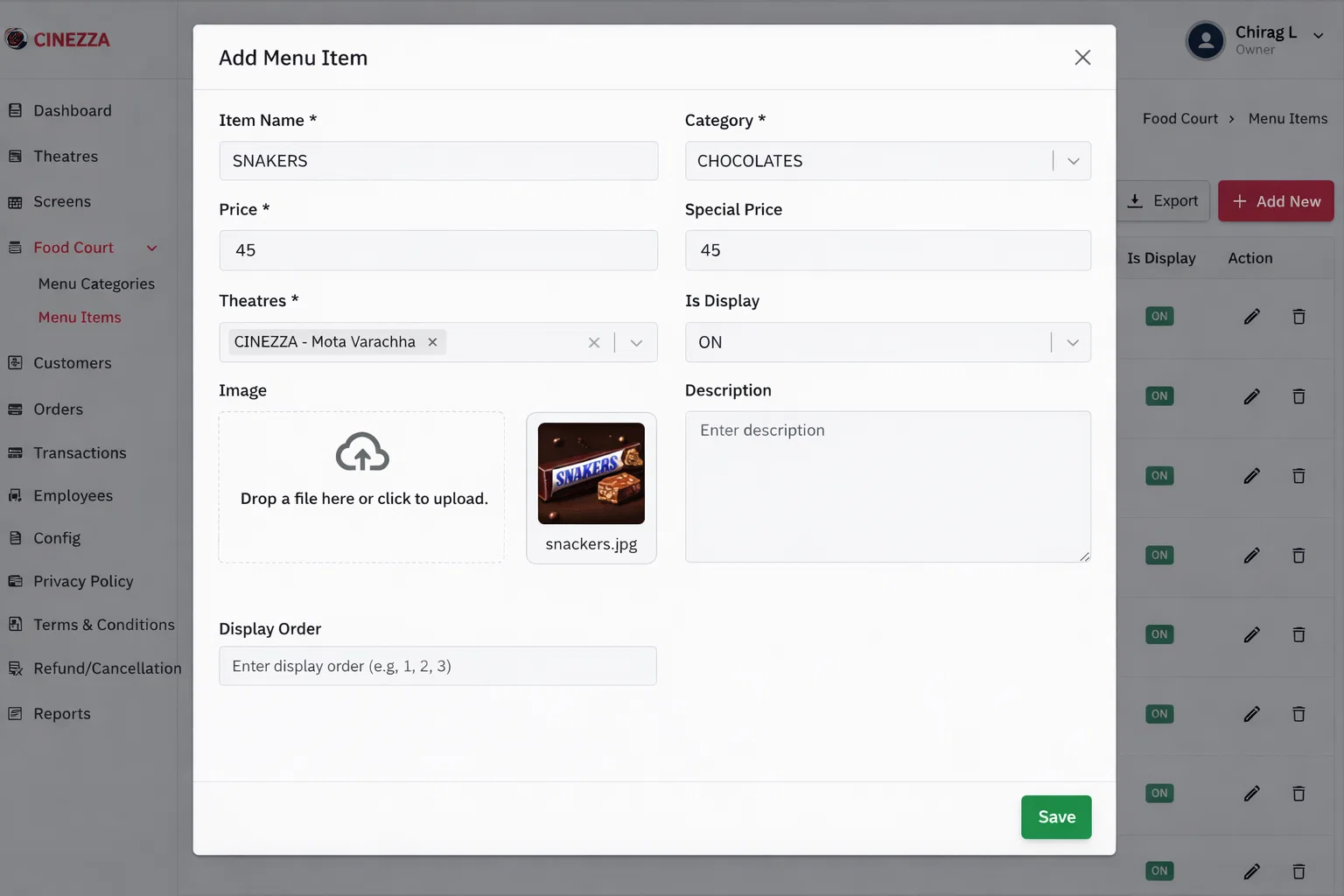Click the cloud upload icon
1344x896 pixels.
[x=362, y=451]
